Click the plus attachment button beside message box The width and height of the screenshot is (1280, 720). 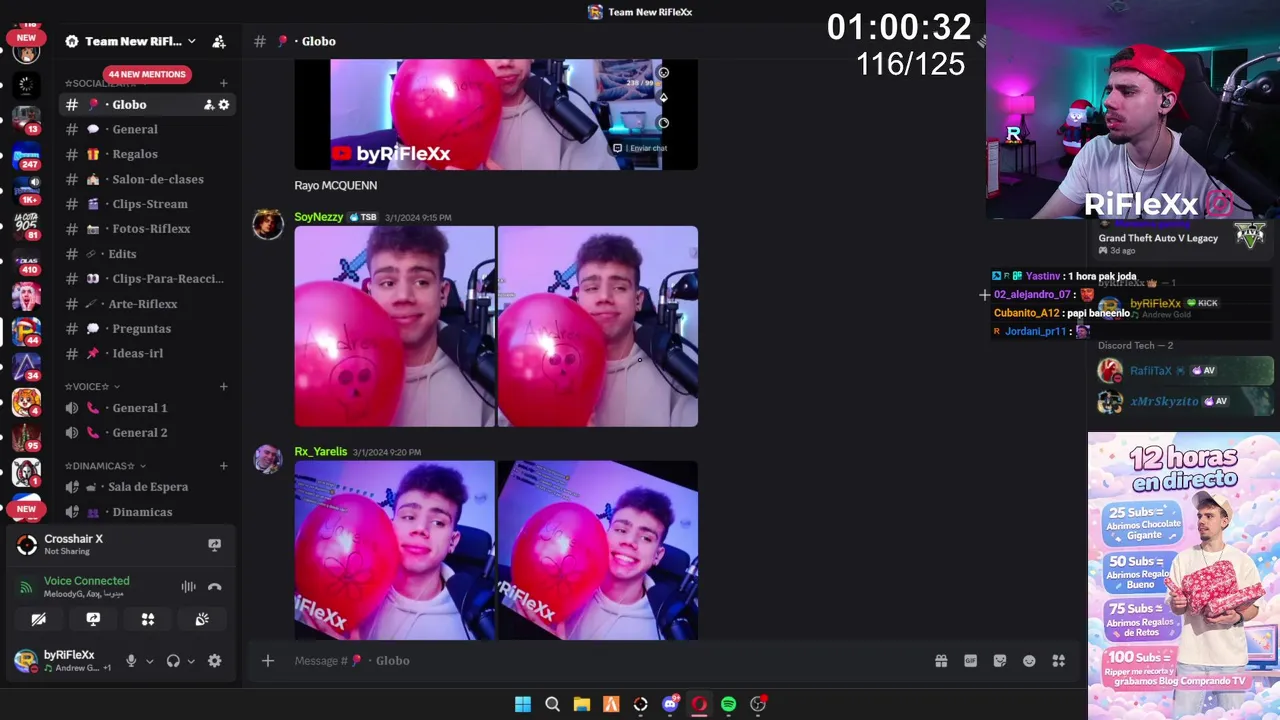tap(268, 661)
